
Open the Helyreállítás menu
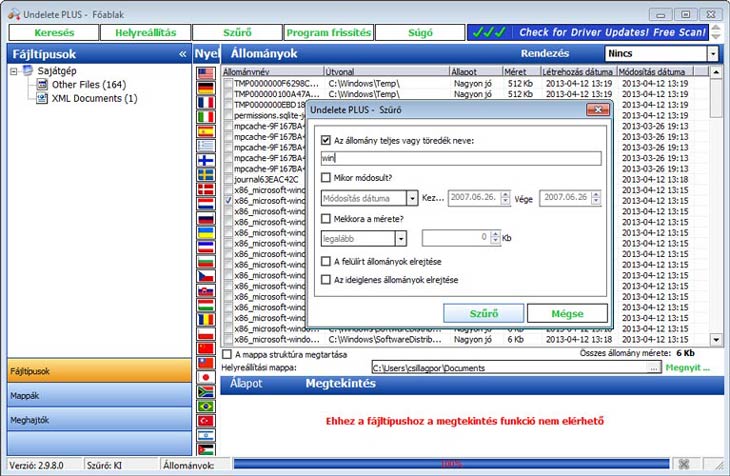(x=146, y=33)
